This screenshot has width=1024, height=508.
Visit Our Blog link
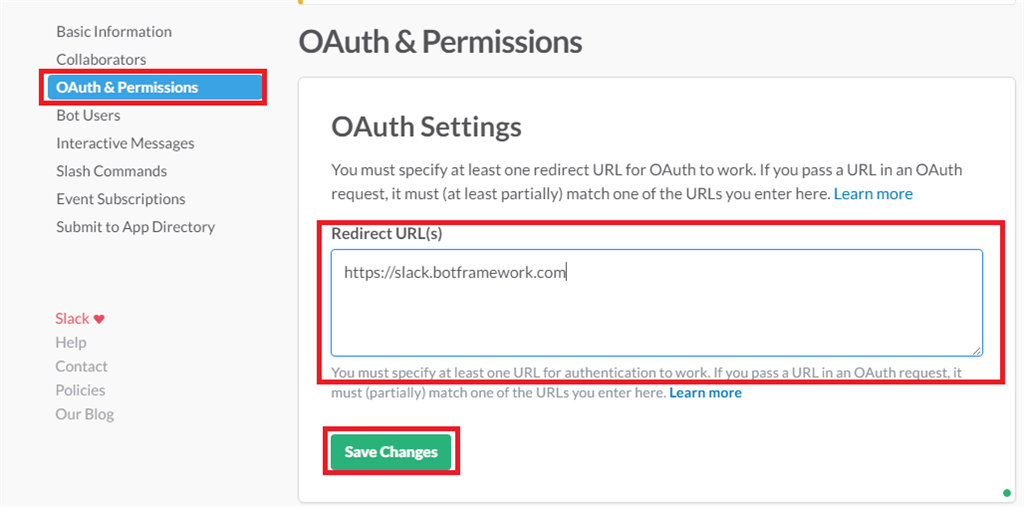(85, 415)
